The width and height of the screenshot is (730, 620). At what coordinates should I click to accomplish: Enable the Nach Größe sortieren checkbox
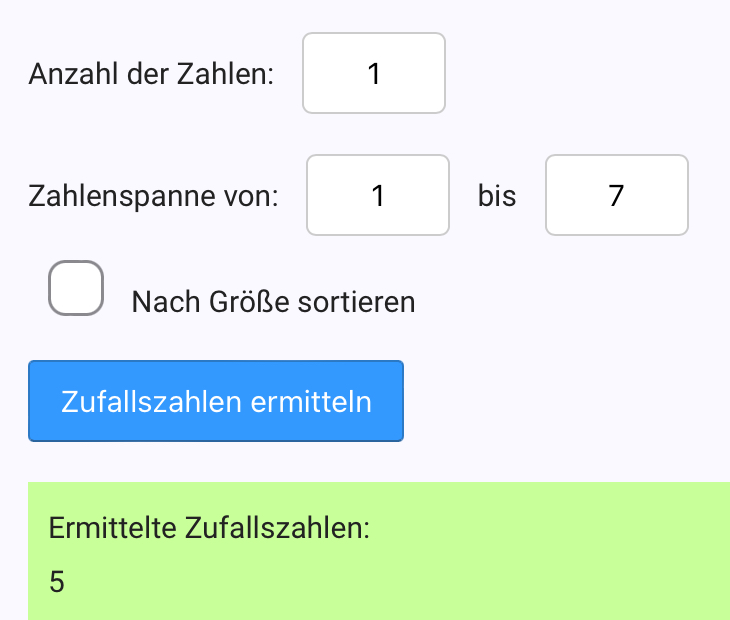(76, 288)
